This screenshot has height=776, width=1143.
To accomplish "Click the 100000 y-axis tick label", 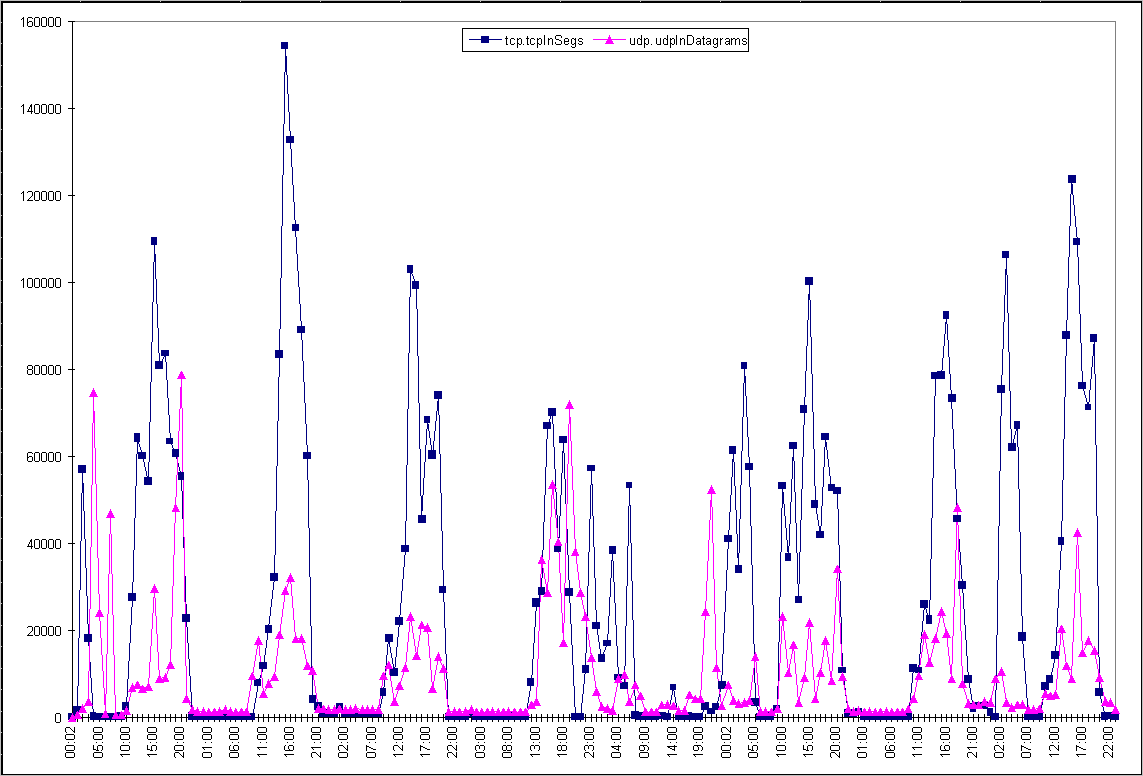I will (x=40, y=282).
